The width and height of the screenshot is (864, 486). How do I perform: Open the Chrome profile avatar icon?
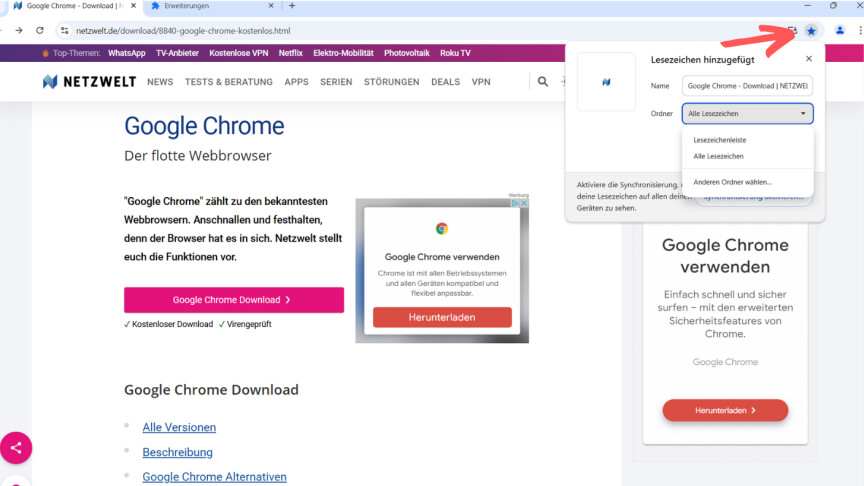click(840, 31)
